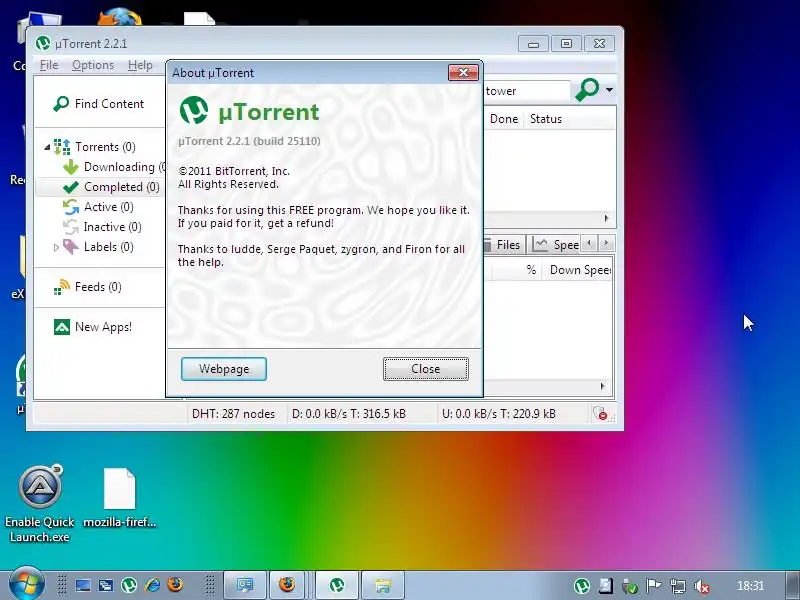Switch to Firefox taskbar button
800x600 pixels.
[x=287, y=585]
